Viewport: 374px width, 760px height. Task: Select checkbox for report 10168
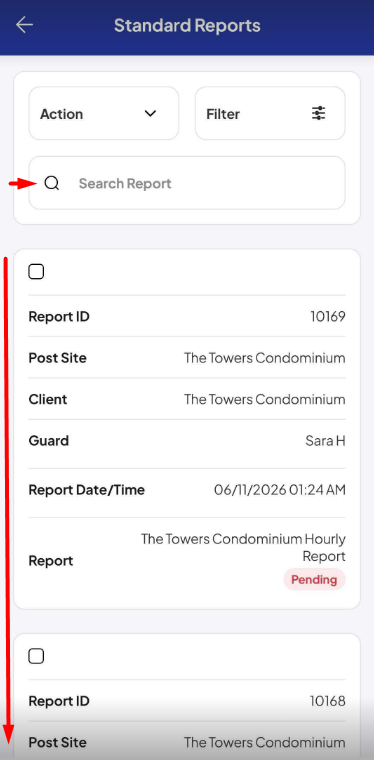click(36, 656)
